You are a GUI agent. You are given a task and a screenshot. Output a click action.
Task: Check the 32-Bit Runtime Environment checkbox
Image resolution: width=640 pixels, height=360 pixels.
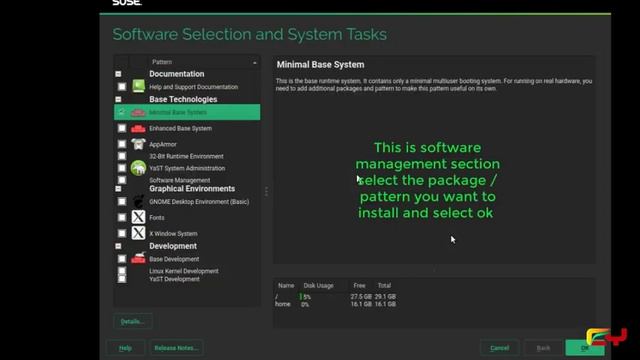122,156
